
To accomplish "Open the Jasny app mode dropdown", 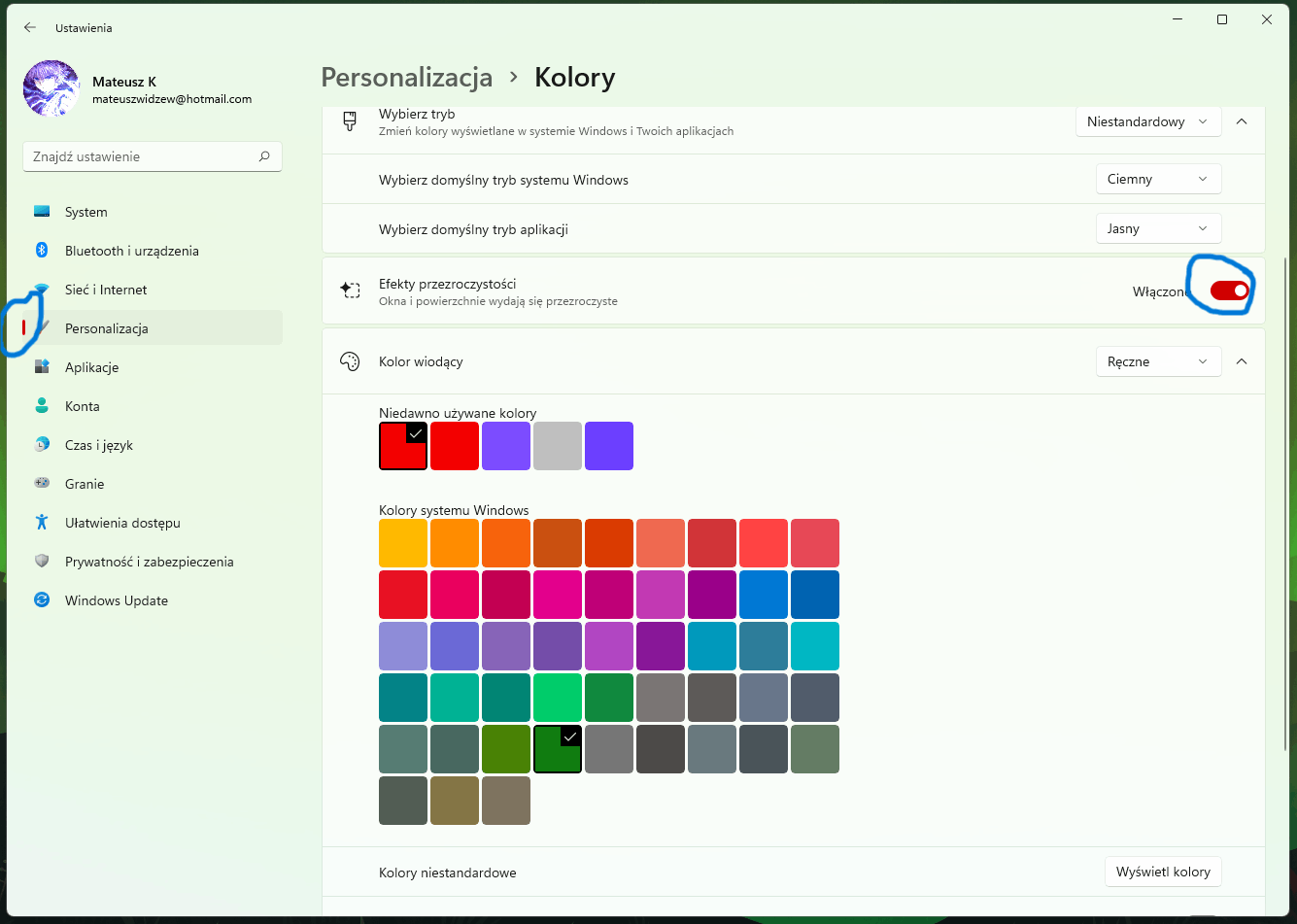I will pos(1158,228).
